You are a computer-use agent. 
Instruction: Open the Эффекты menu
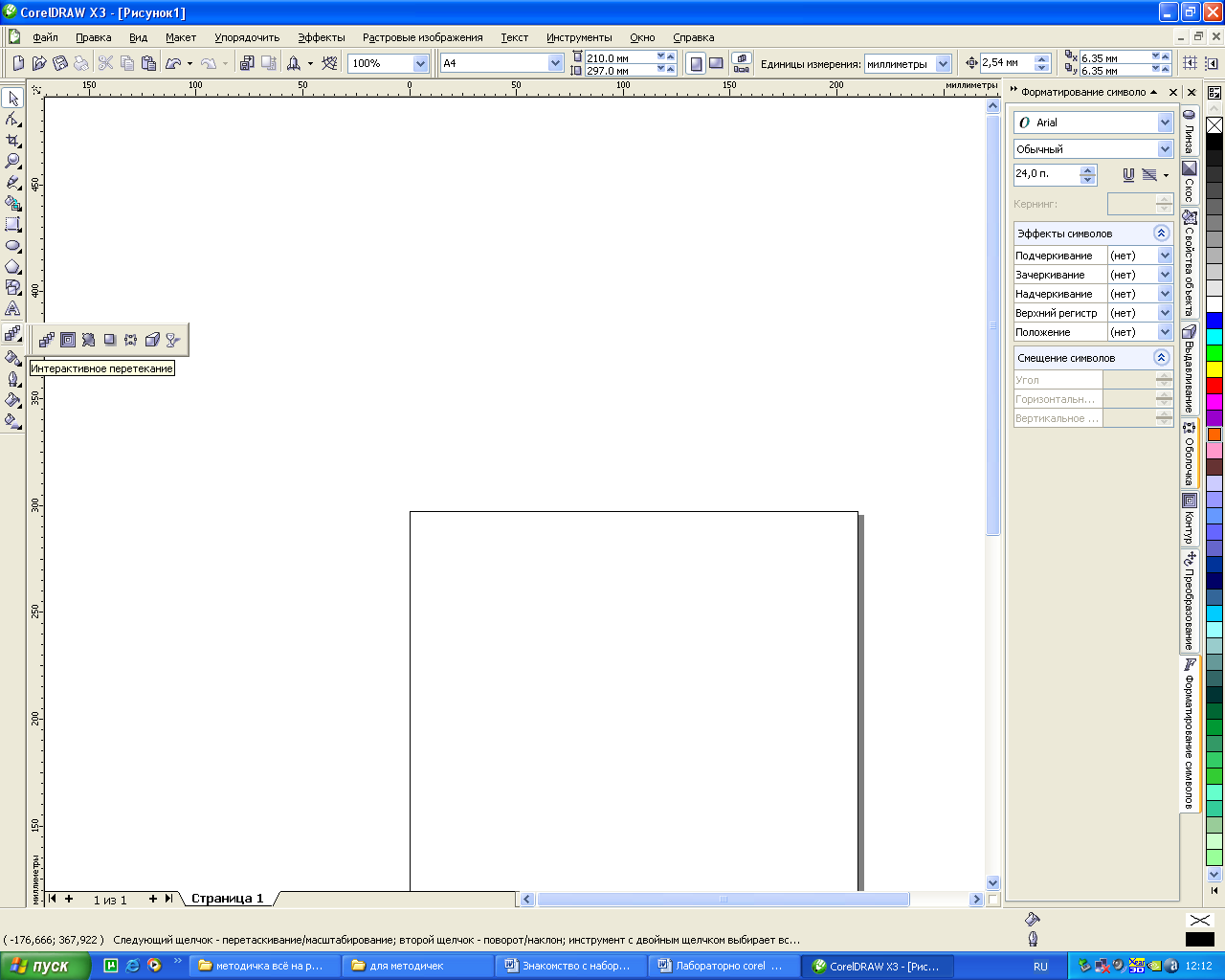(321, 37)
